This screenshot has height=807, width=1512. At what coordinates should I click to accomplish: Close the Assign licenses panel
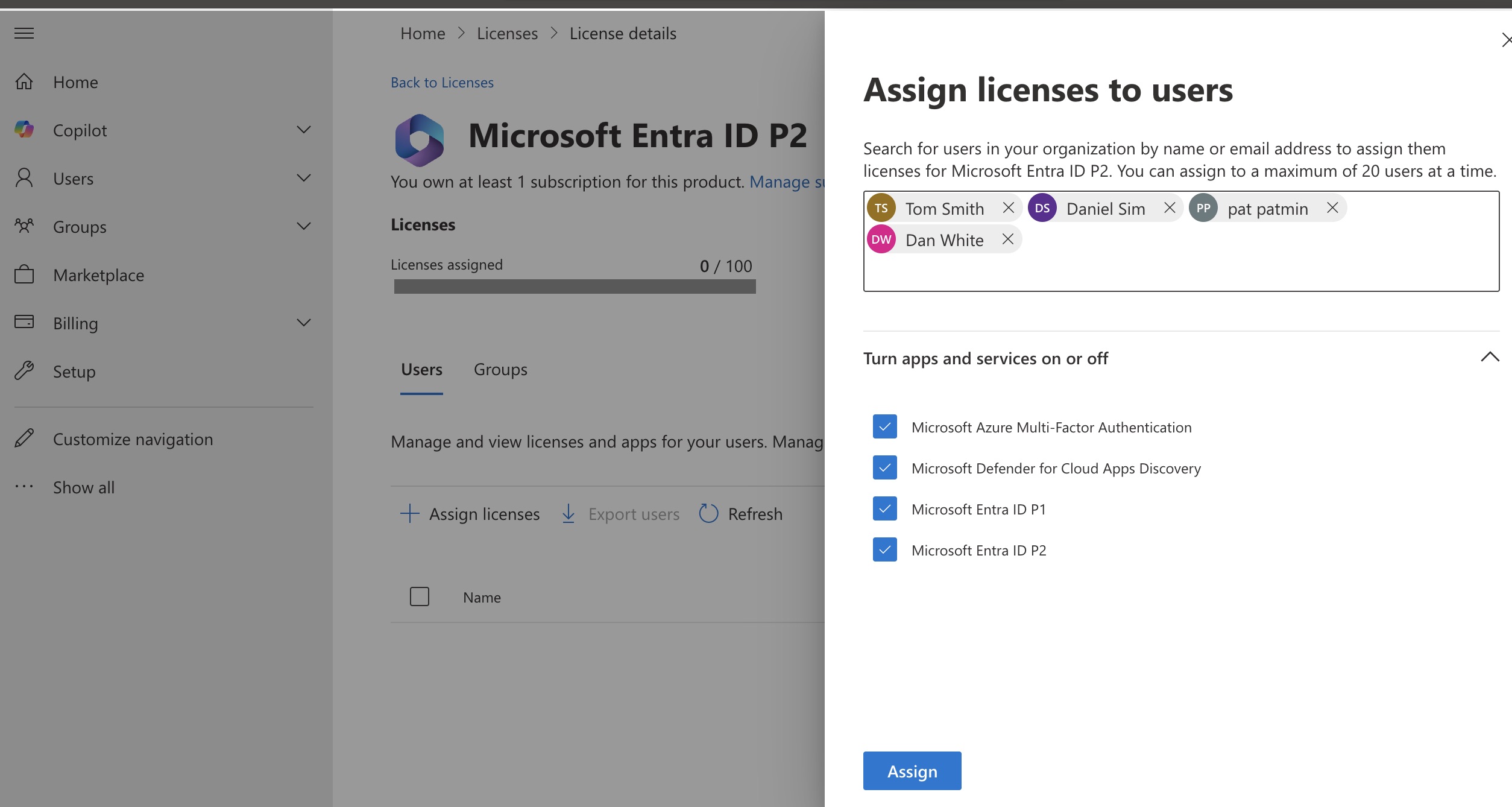[x=1505, y=40]
